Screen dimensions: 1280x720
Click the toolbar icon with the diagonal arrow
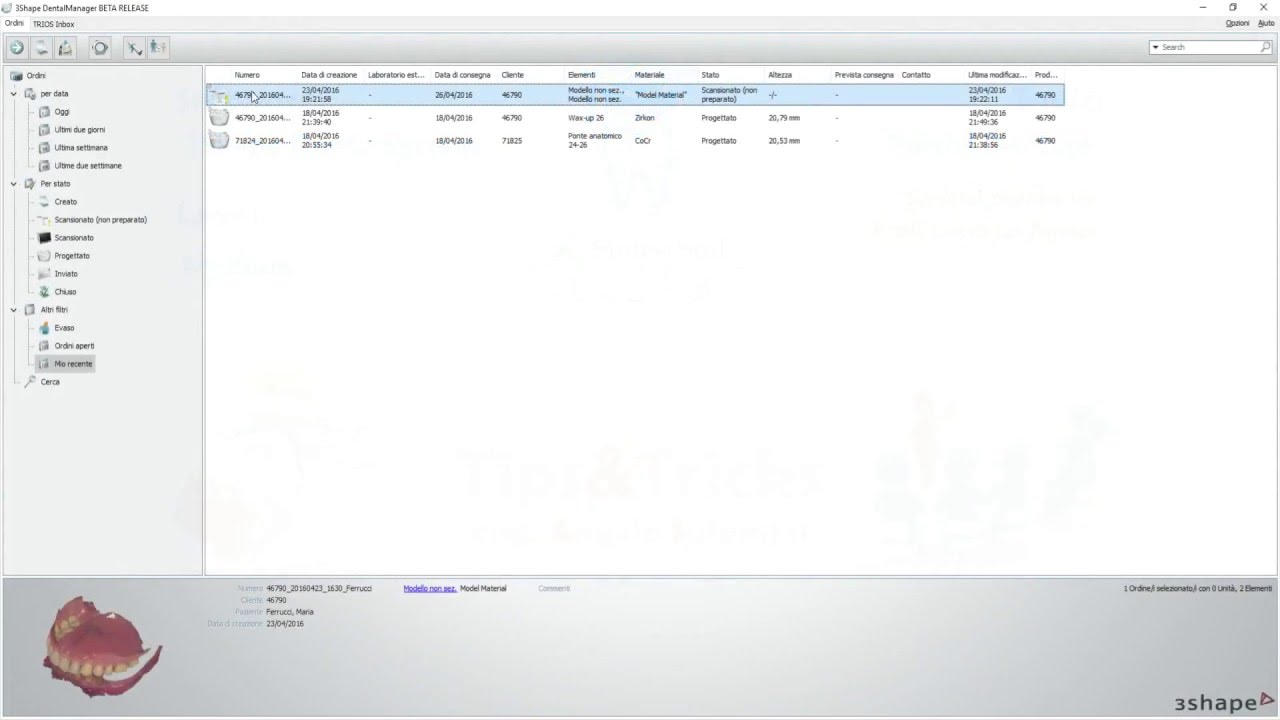134,47
